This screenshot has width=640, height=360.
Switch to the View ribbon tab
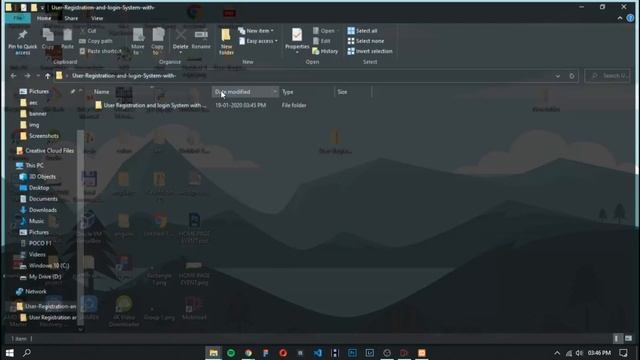[97, 18]
